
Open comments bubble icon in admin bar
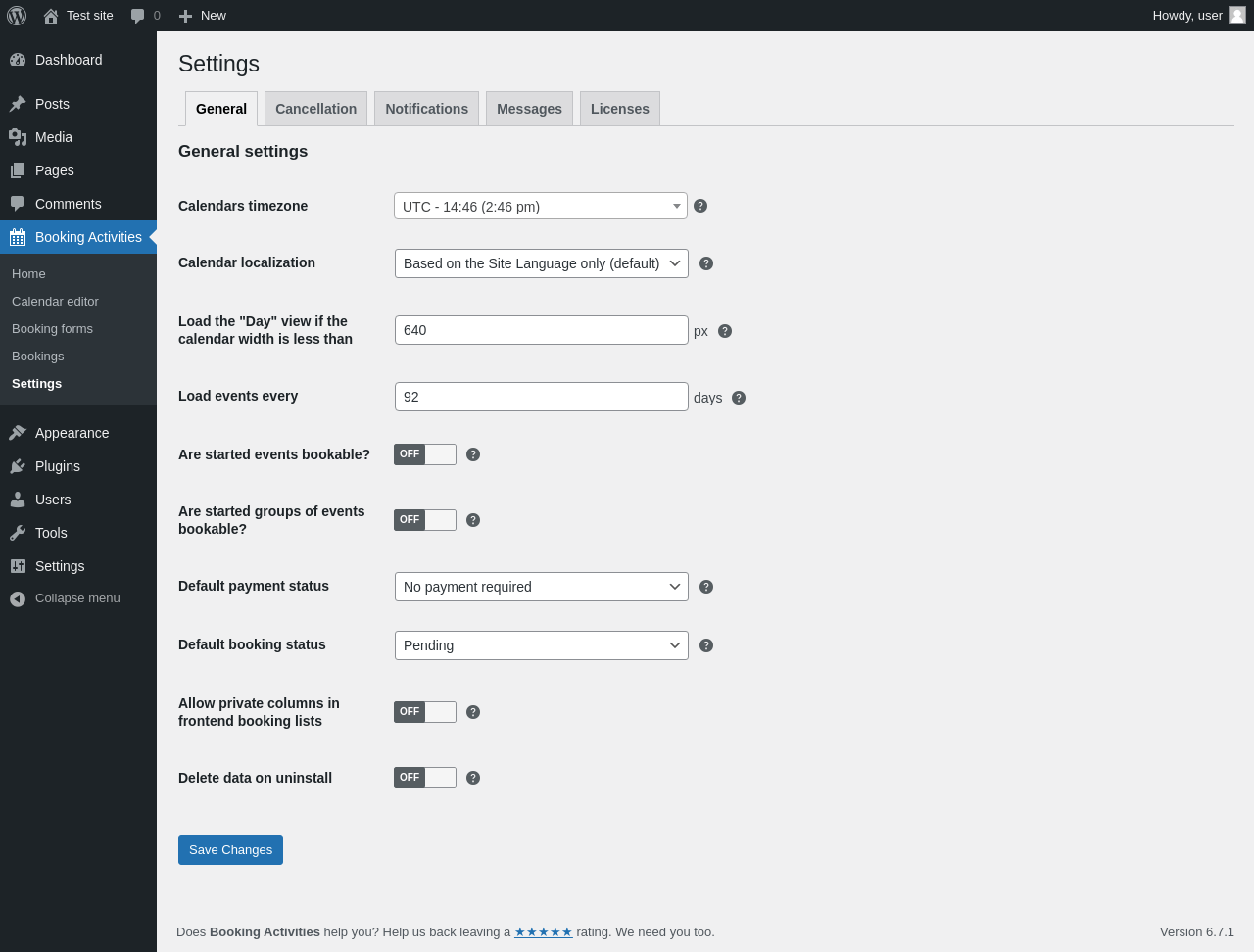[x=138, y=16]
